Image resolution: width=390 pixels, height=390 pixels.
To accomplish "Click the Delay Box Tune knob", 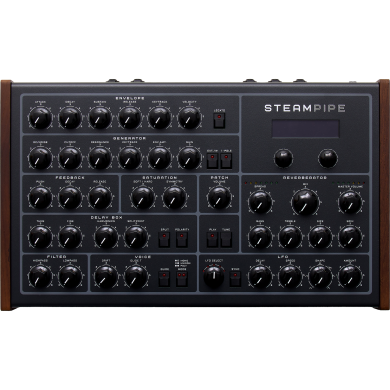I will tap(40, 237).
